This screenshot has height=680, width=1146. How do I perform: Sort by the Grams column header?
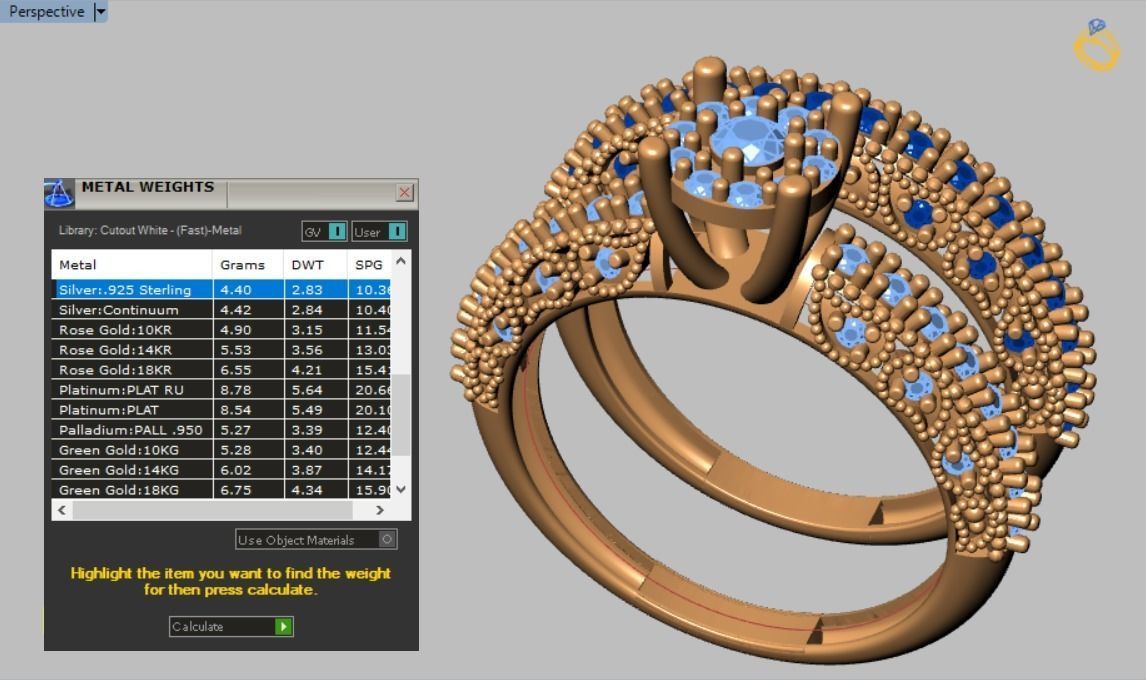click(248, 265)
